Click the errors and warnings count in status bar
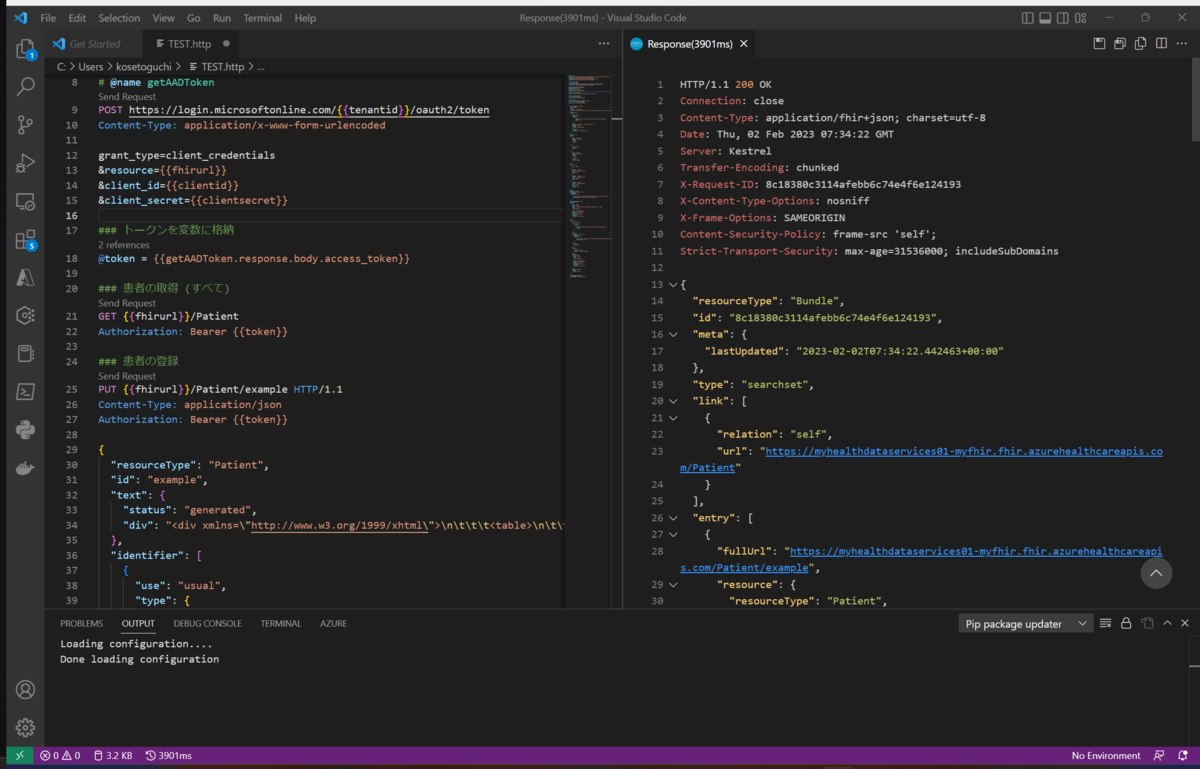The height and width of the screenshot is (769, 1200). click(x=60, y=755)
